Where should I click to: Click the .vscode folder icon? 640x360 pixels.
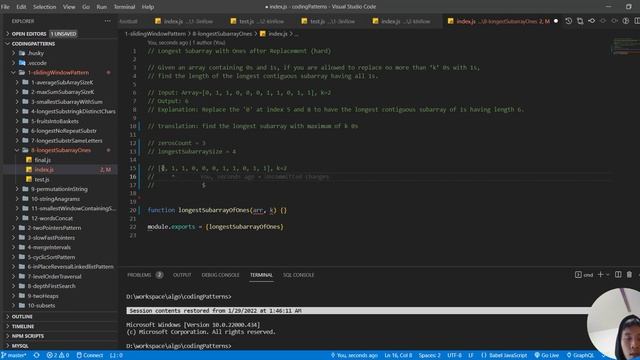click(22, 63)
